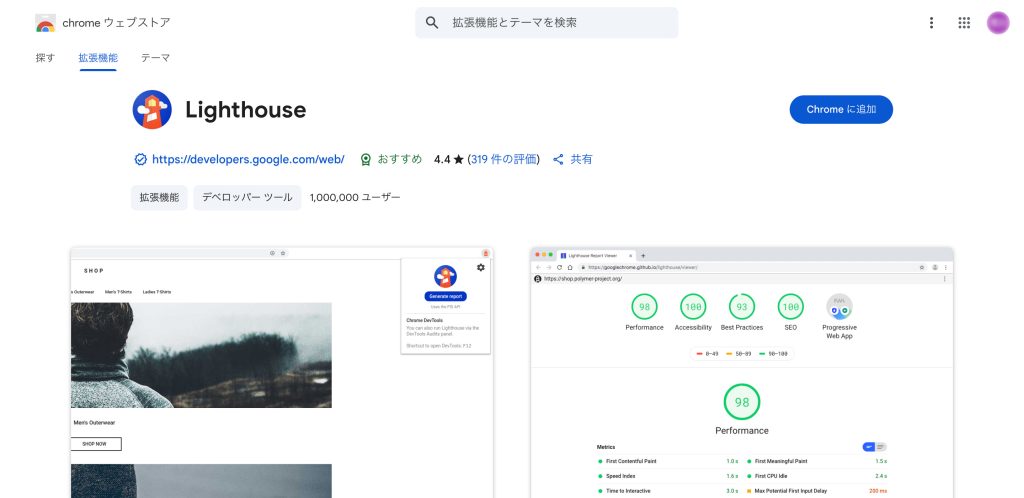Click the おすすめ featured badge icon
This screenshot has height=498, width=1024.
(366, 159)
